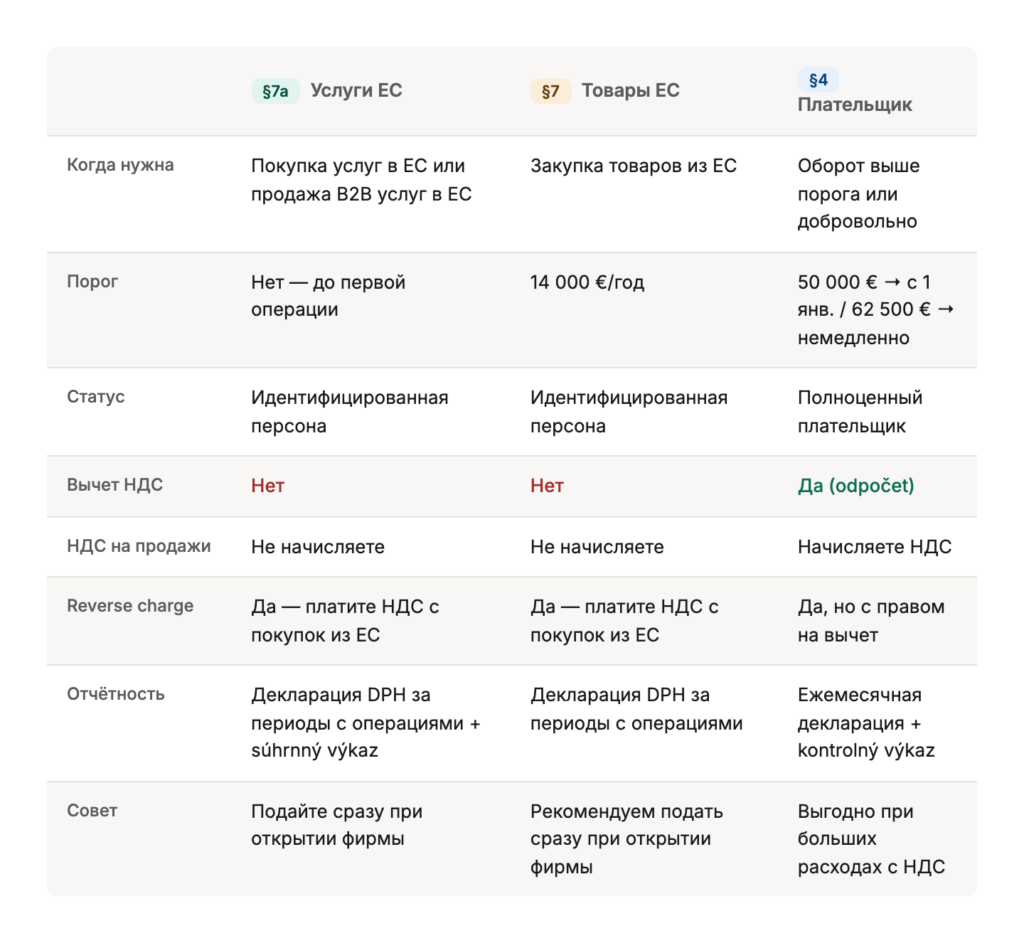Select the 'Услуги ЕС' column header

click(x=356, y=91)
